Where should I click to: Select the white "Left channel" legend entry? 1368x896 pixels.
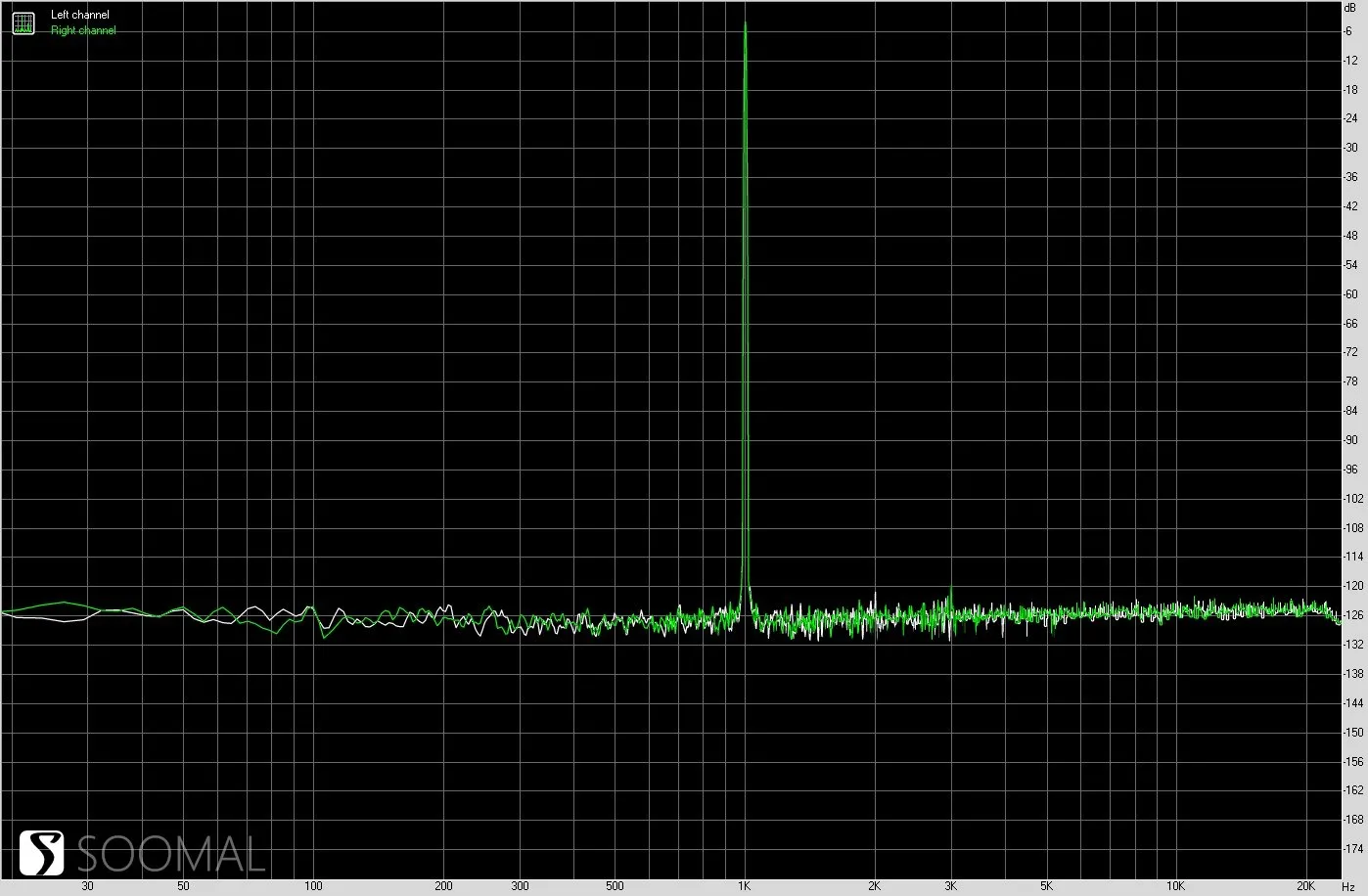[80, 16]
